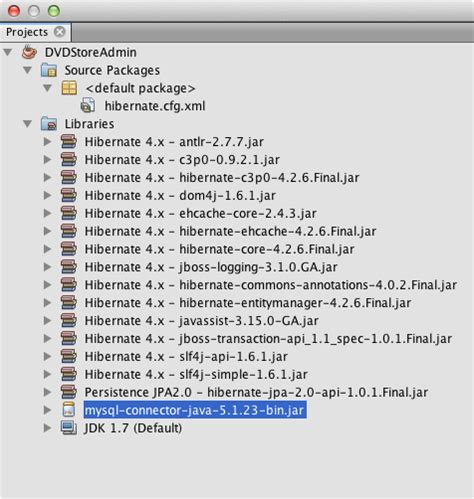The height and width of the screenshot is (499, 474).
Task: Collapse the DVDStoreAdmin project node
Action: (8, 52)
